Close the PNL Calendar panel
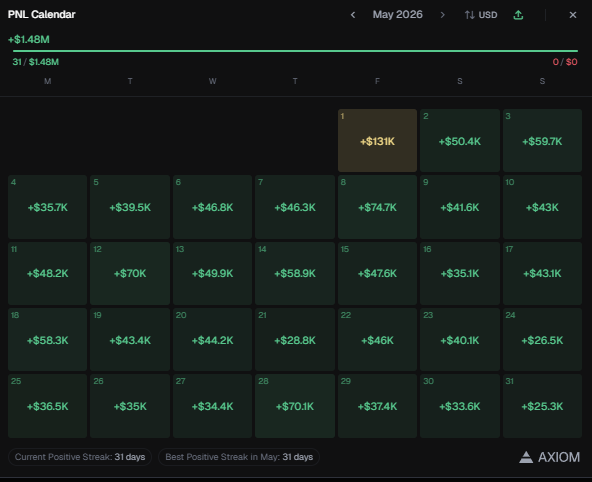This screenshot has width=592, height=482. pos(573,15)
